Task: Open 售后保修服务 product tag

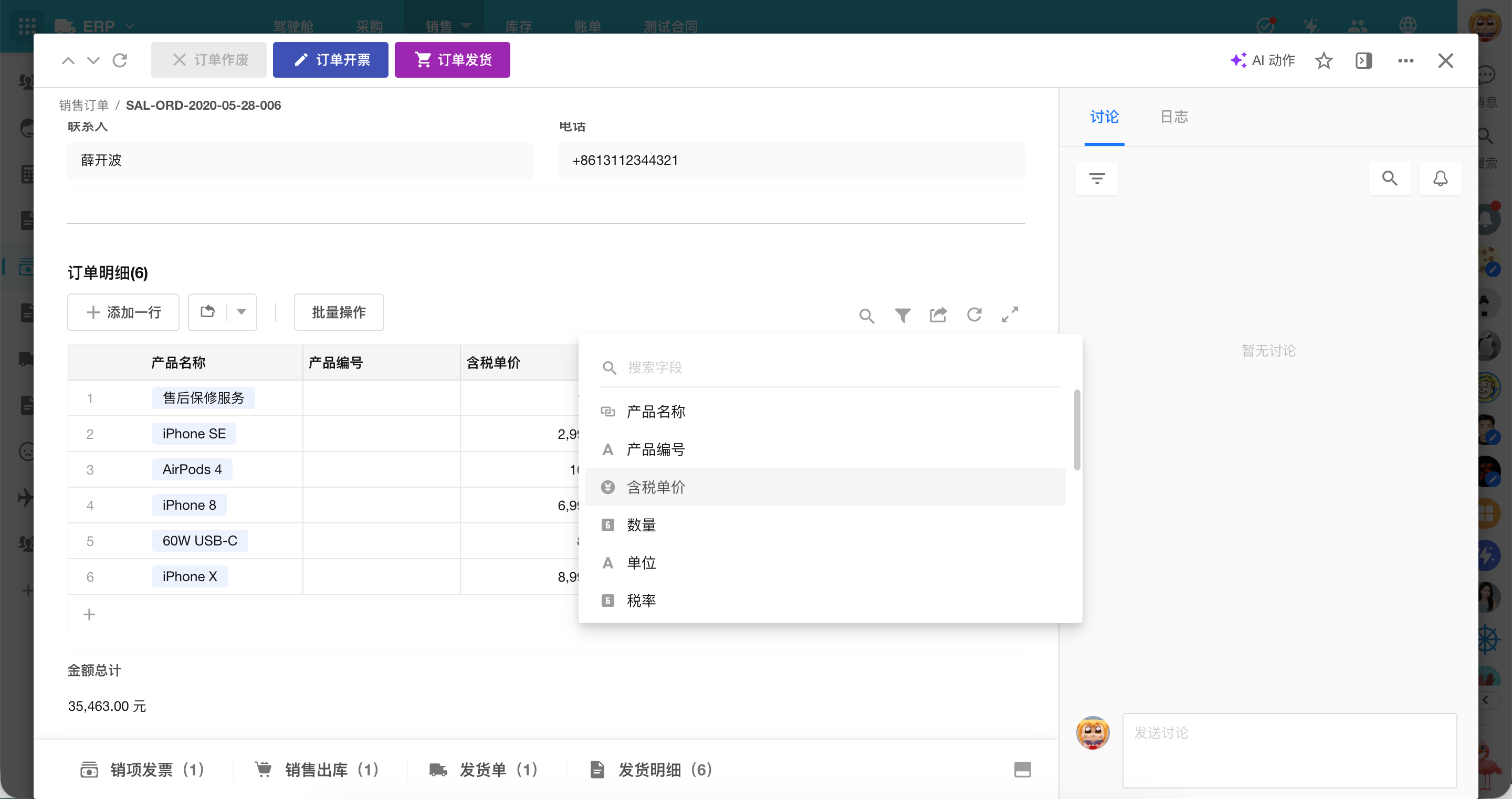Action: [x=204, y=398]
